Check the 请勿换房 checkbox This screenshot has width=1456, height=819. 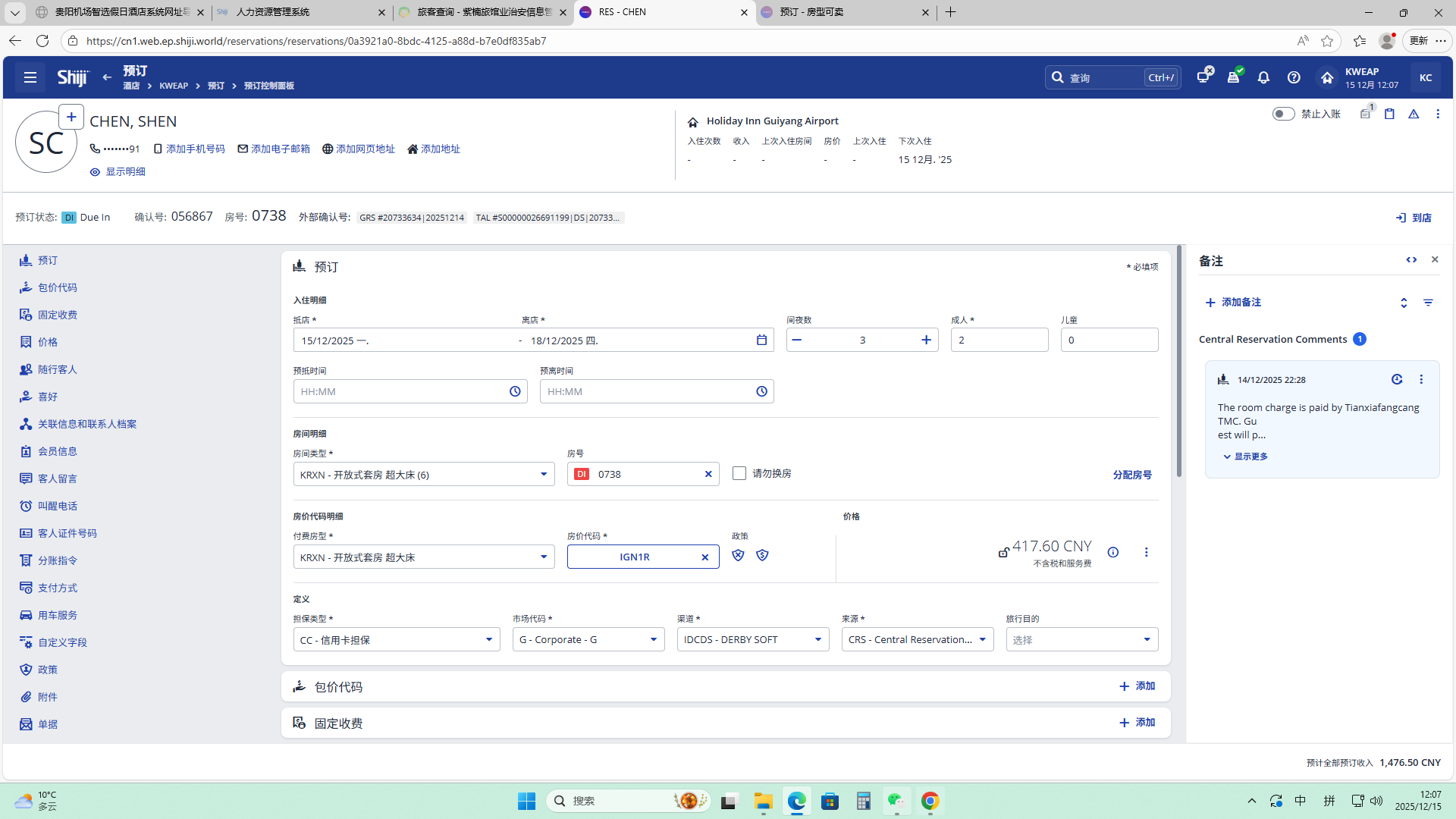739,473
